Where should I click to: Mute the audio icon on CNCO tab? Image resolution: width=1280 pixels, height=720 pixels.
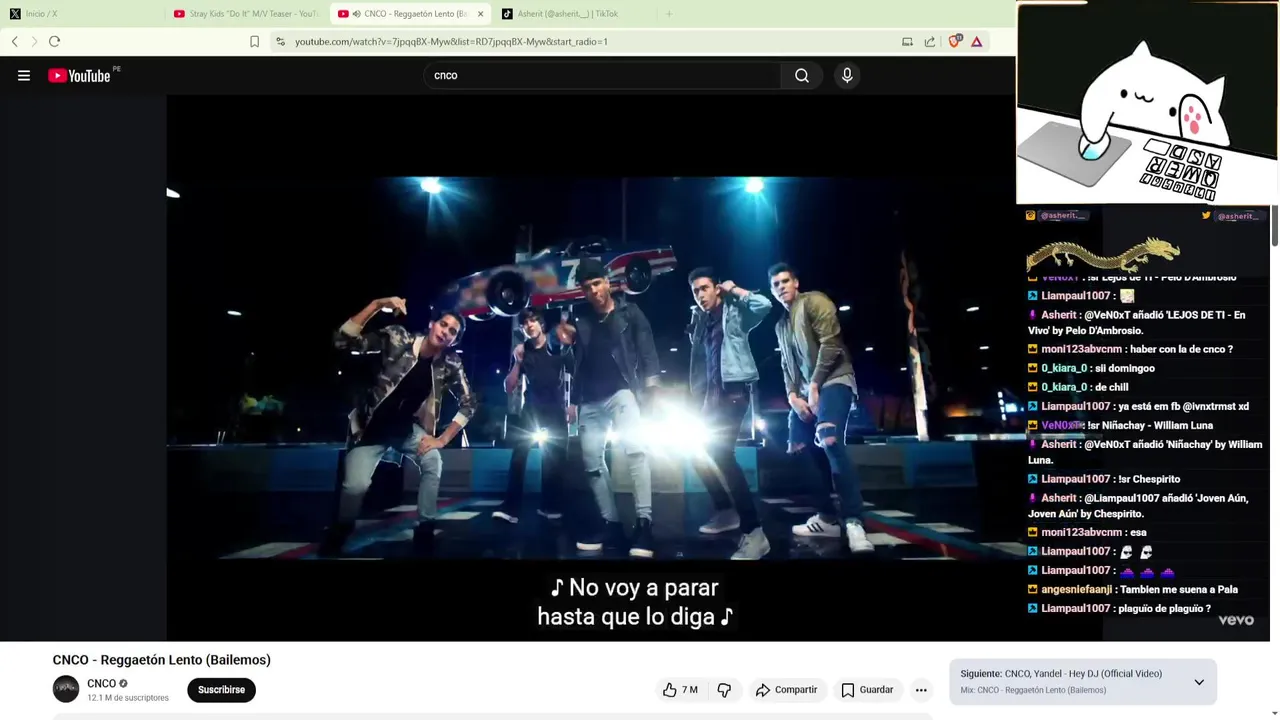(357, 14)
